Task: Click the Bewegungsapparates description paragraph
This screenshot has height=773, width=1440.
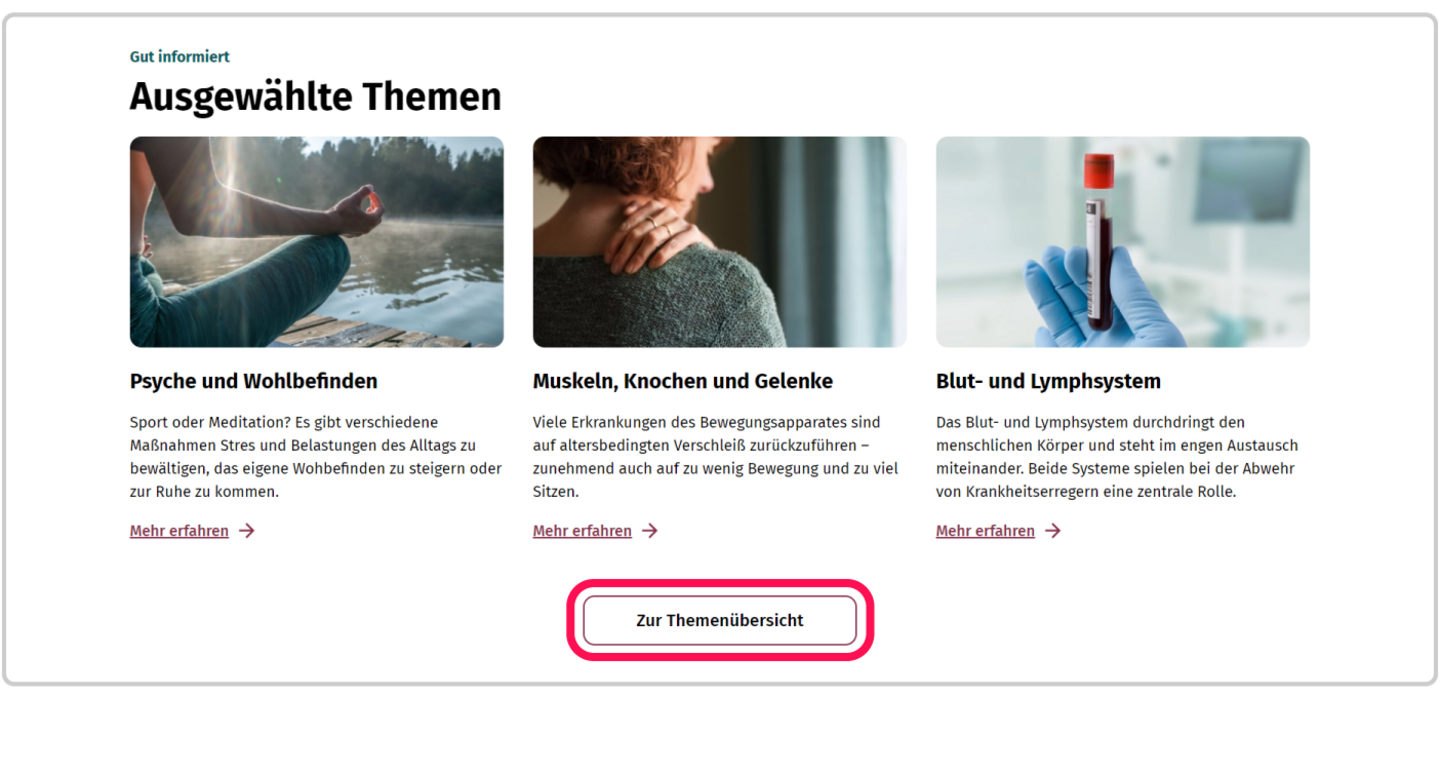Action: click(x=716, y=457)
